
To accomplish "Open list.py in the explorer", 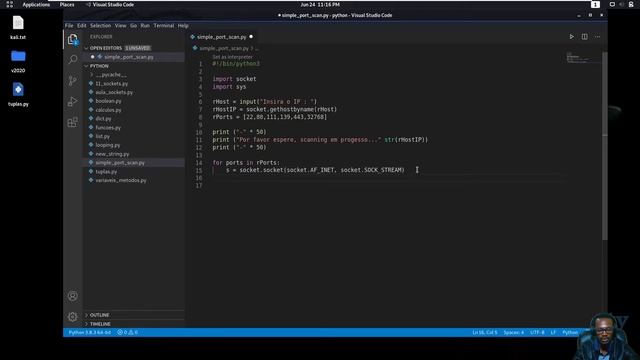I will click(x=102, y=136).
